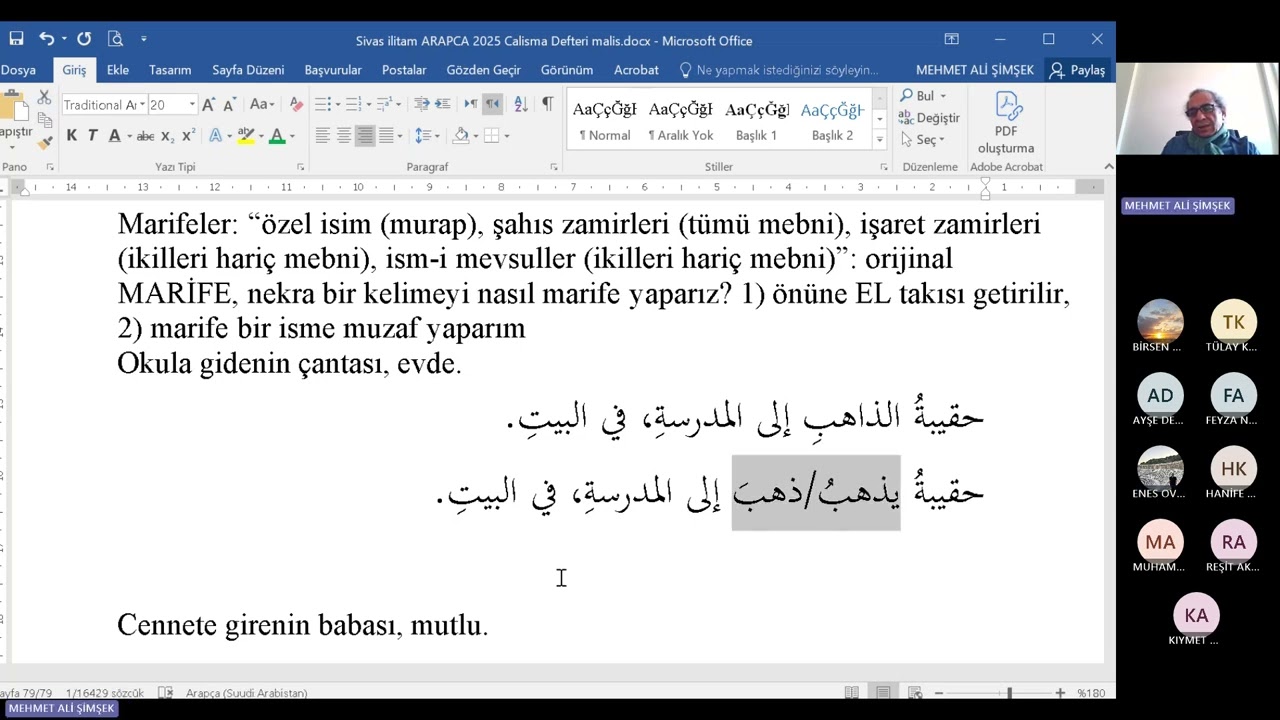Click the Paylaş share button
The width and height of the screenshot is (1280, 720).
click(1078, 70)
